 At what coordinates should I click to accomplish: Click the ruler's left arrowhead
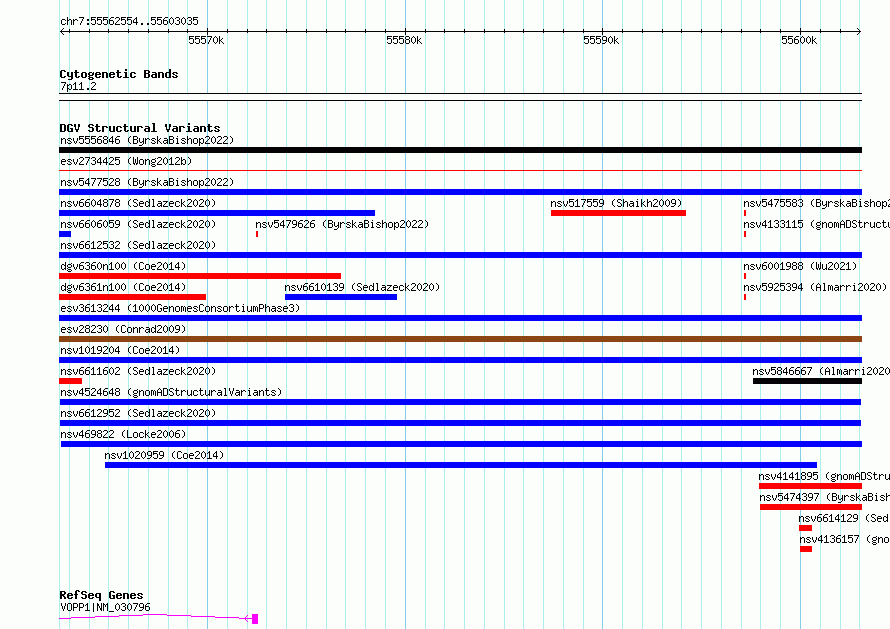[x=62, y=32]
